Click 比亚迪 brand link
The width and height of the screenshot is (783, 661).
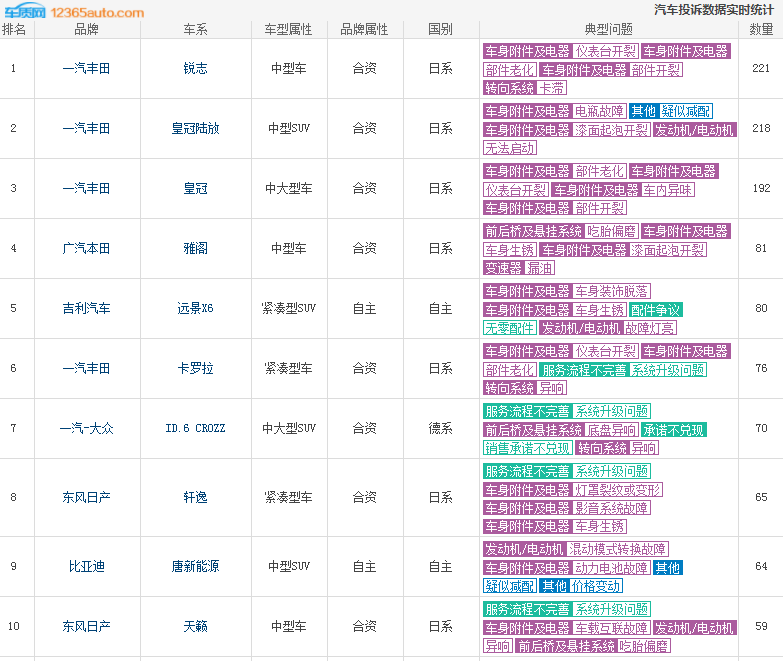click(x=86, y=566)
